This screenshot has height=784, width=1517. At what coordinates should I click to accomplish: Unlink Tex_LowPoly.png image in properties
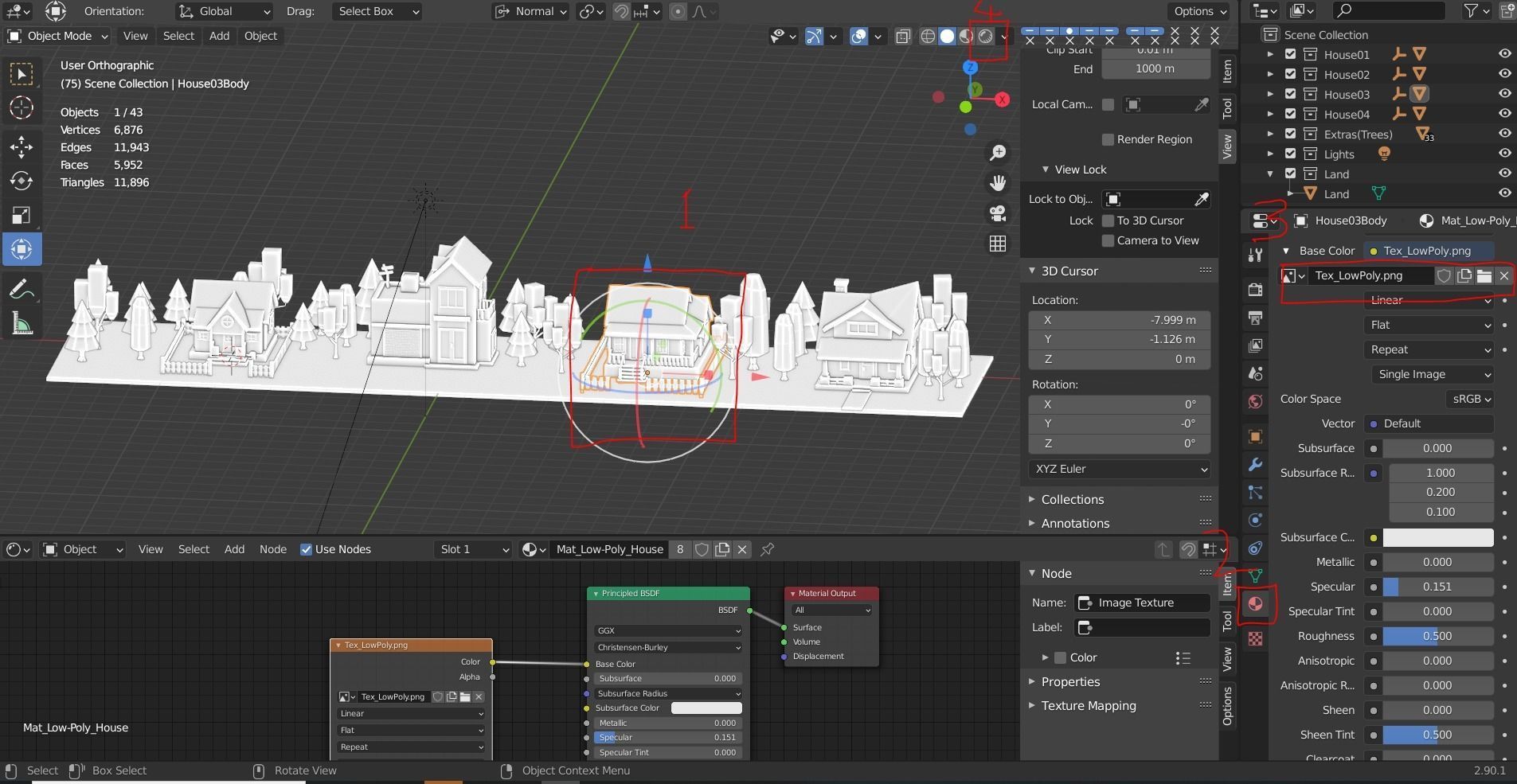[x=1503, y=275]
